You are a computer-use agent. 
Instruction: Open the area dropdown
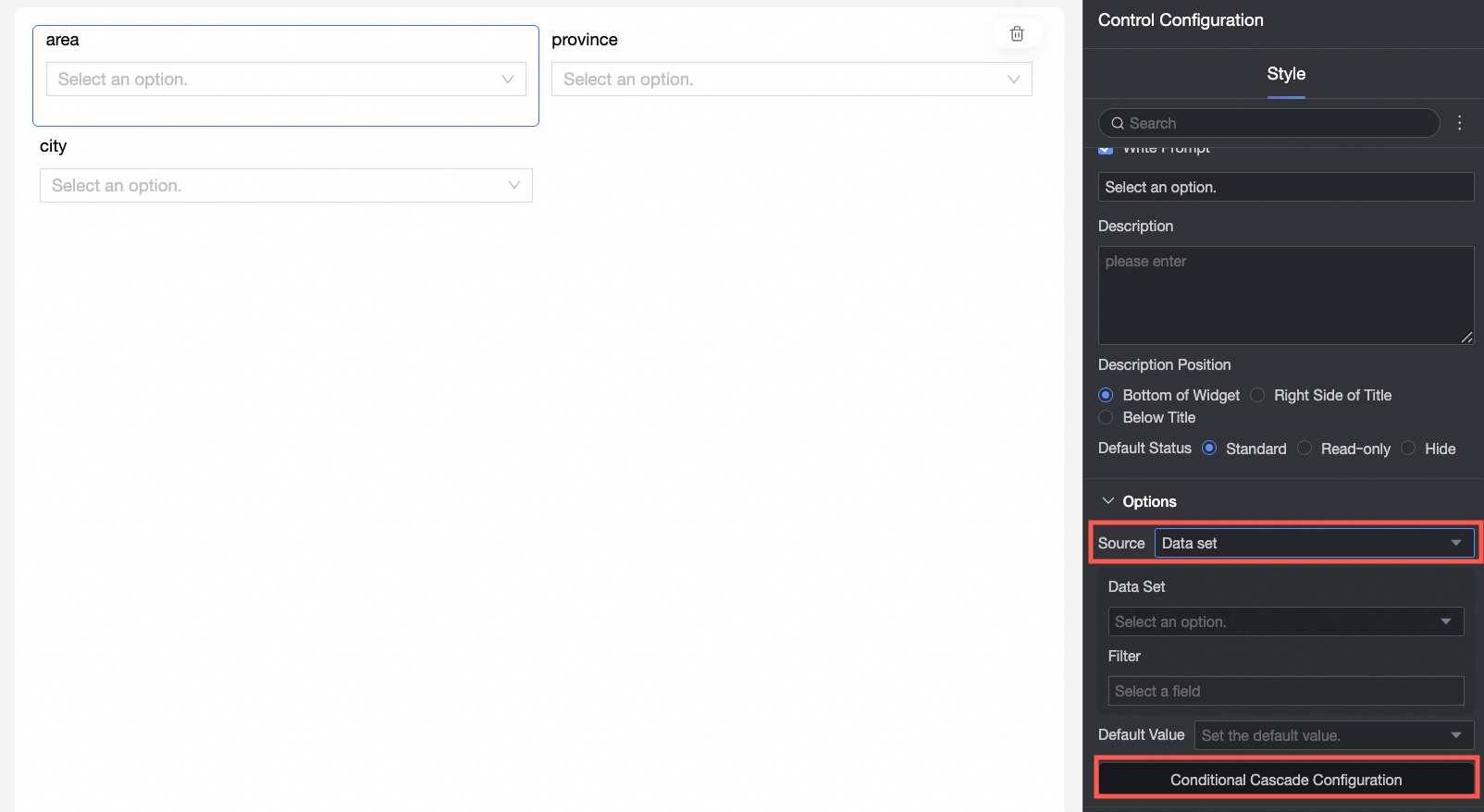click(x=286, y=80)
